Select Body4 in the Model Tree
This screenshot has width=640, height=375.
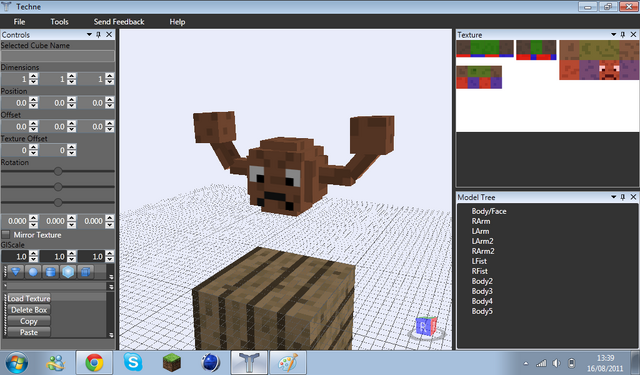pos(482,301)
